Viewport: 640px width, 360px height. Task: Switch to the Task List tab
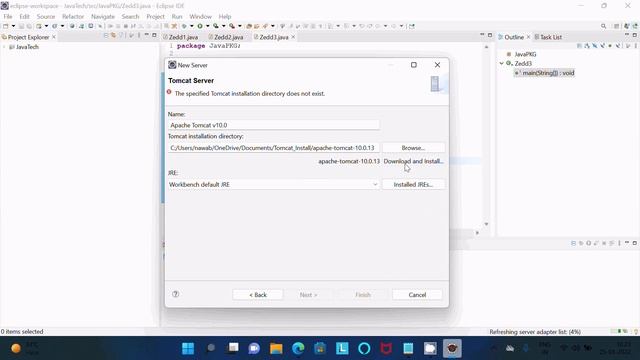pos(548,37)
